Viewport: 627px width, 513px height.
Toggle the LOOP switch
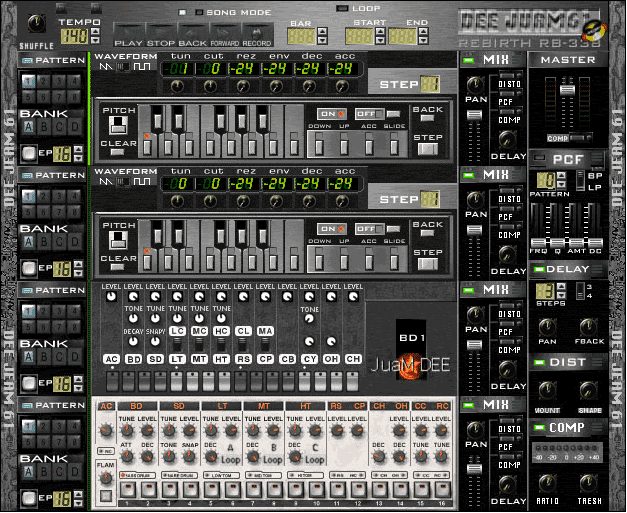click(342, 8)
